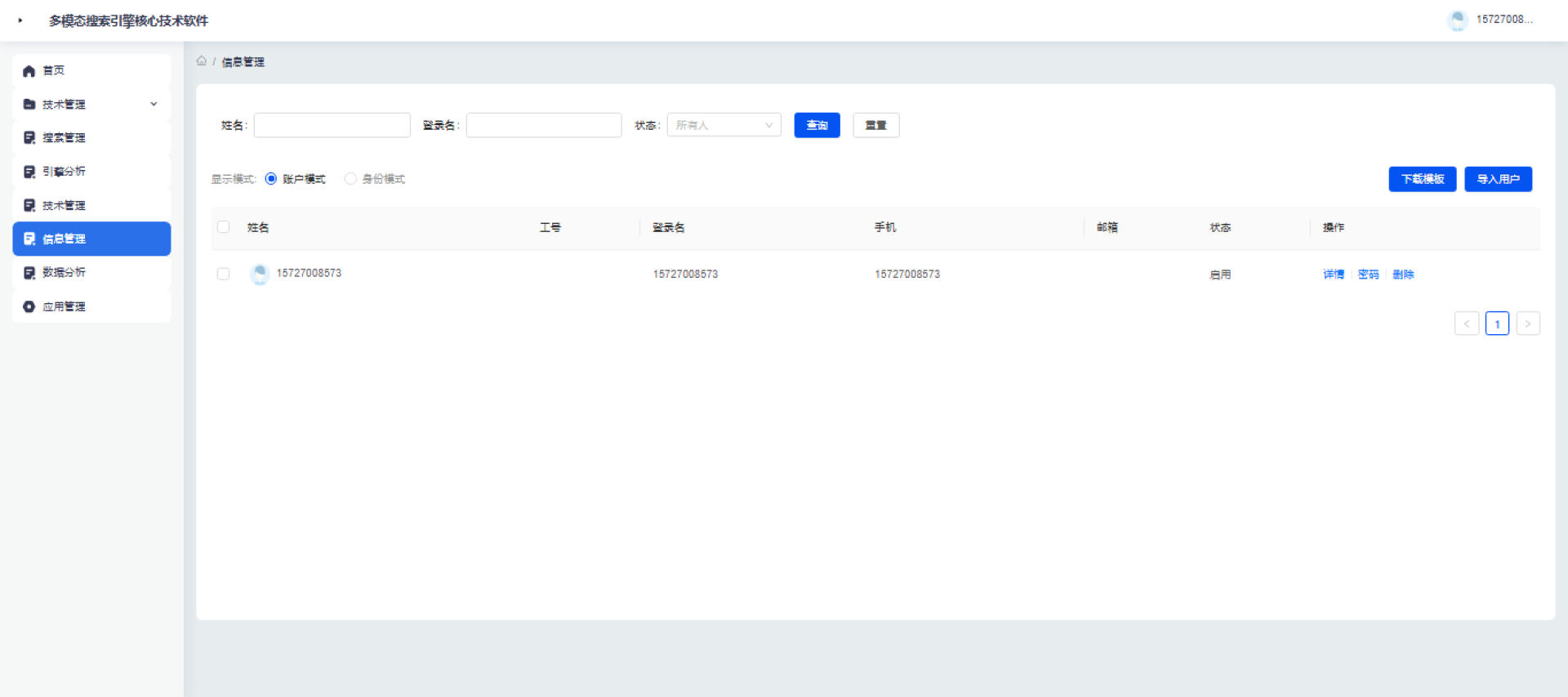The height and width of the screenshot is (697, 1568).
Task: Open 信息管理 in the sidebar menu
Action: (91, 239)
